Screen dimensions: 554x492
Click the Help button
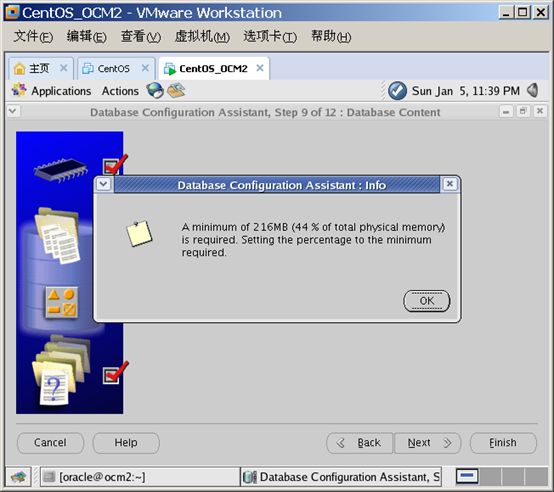(126, 443)
